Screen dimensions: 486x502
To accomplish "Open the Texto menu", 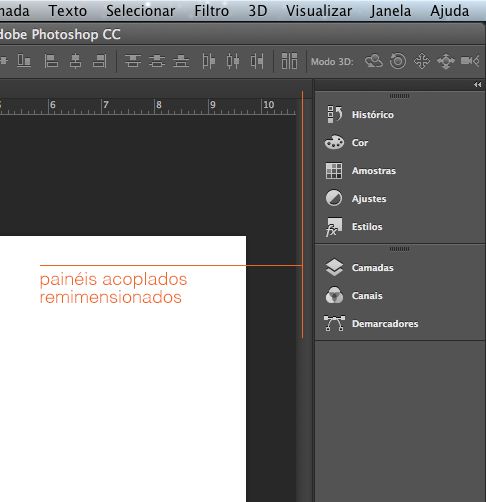I will [68, 11].
